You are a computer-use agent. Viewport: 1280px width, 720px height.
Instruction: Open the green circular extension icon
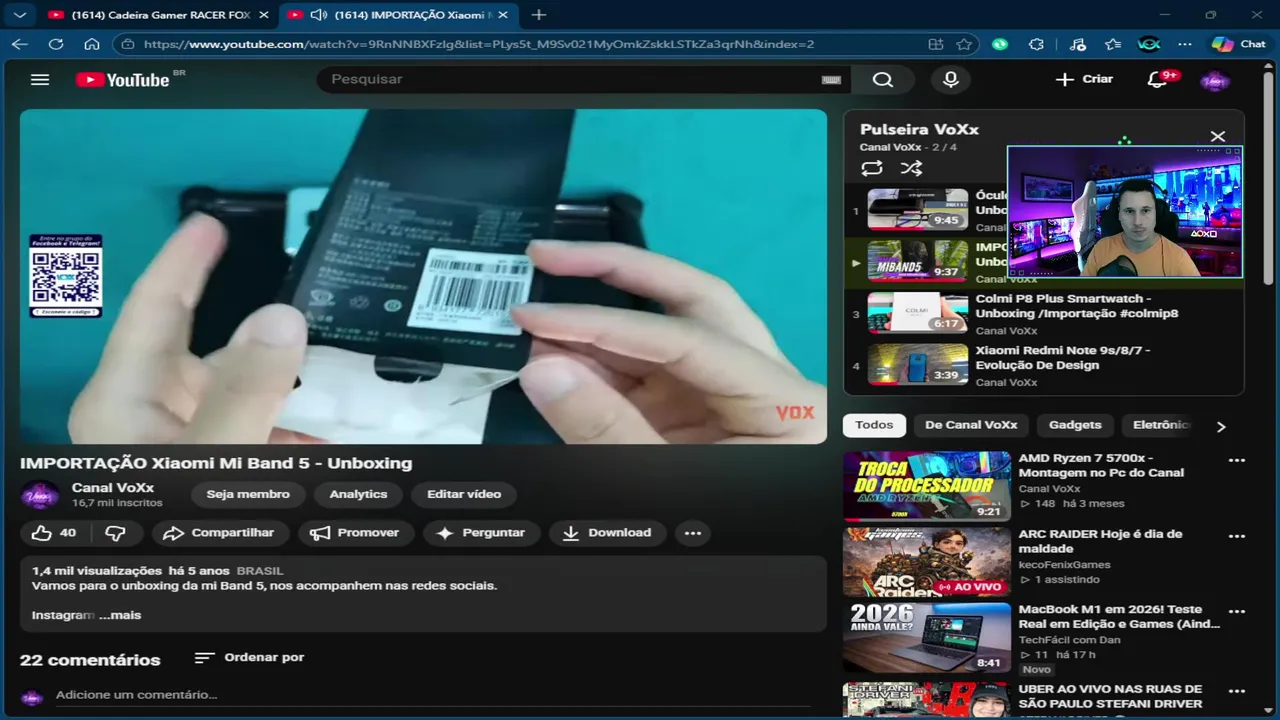(x=1000, y=44)
